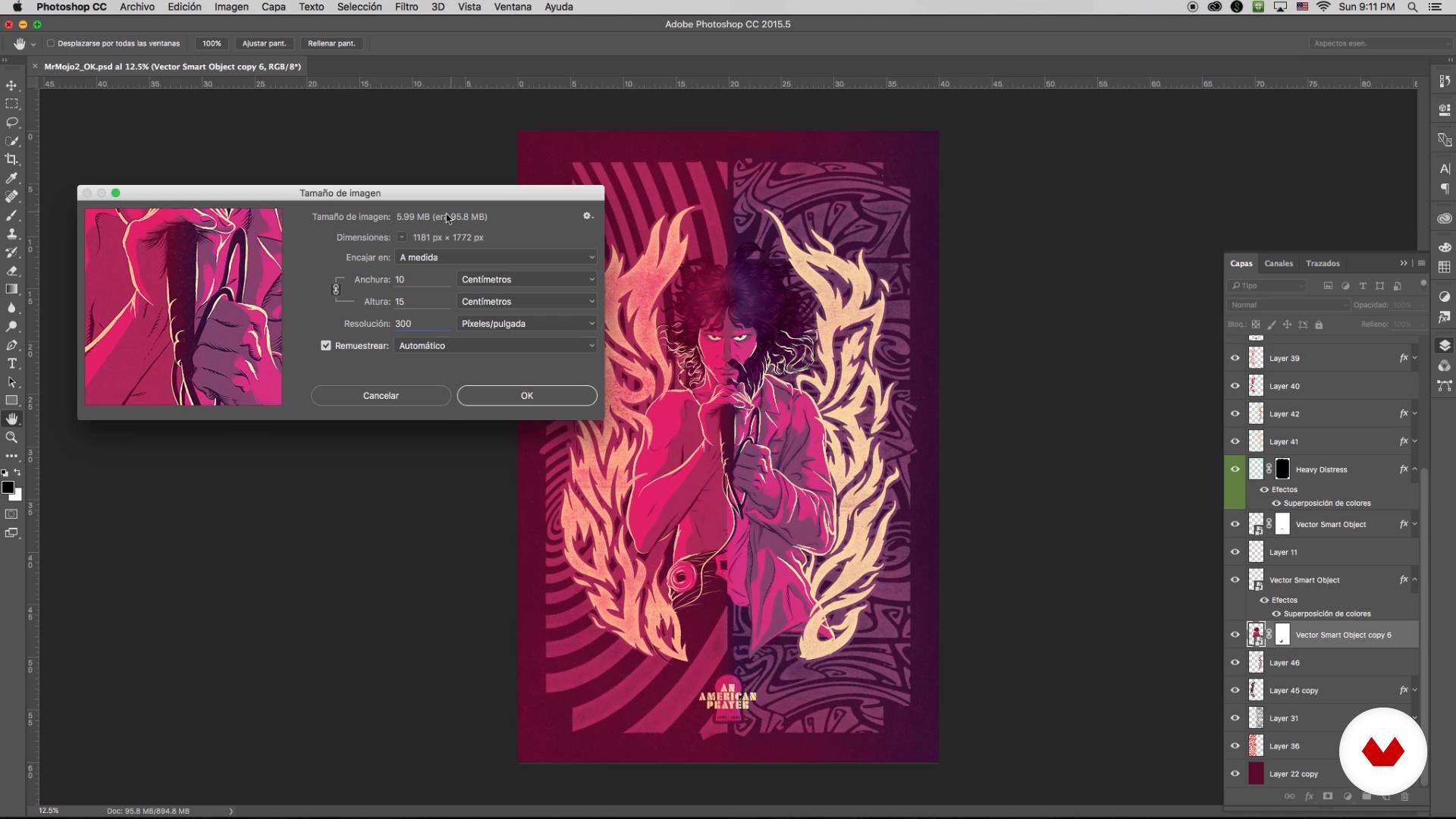
Task: Toggle visibility of Layer 46
Action: click(1235, 663)
